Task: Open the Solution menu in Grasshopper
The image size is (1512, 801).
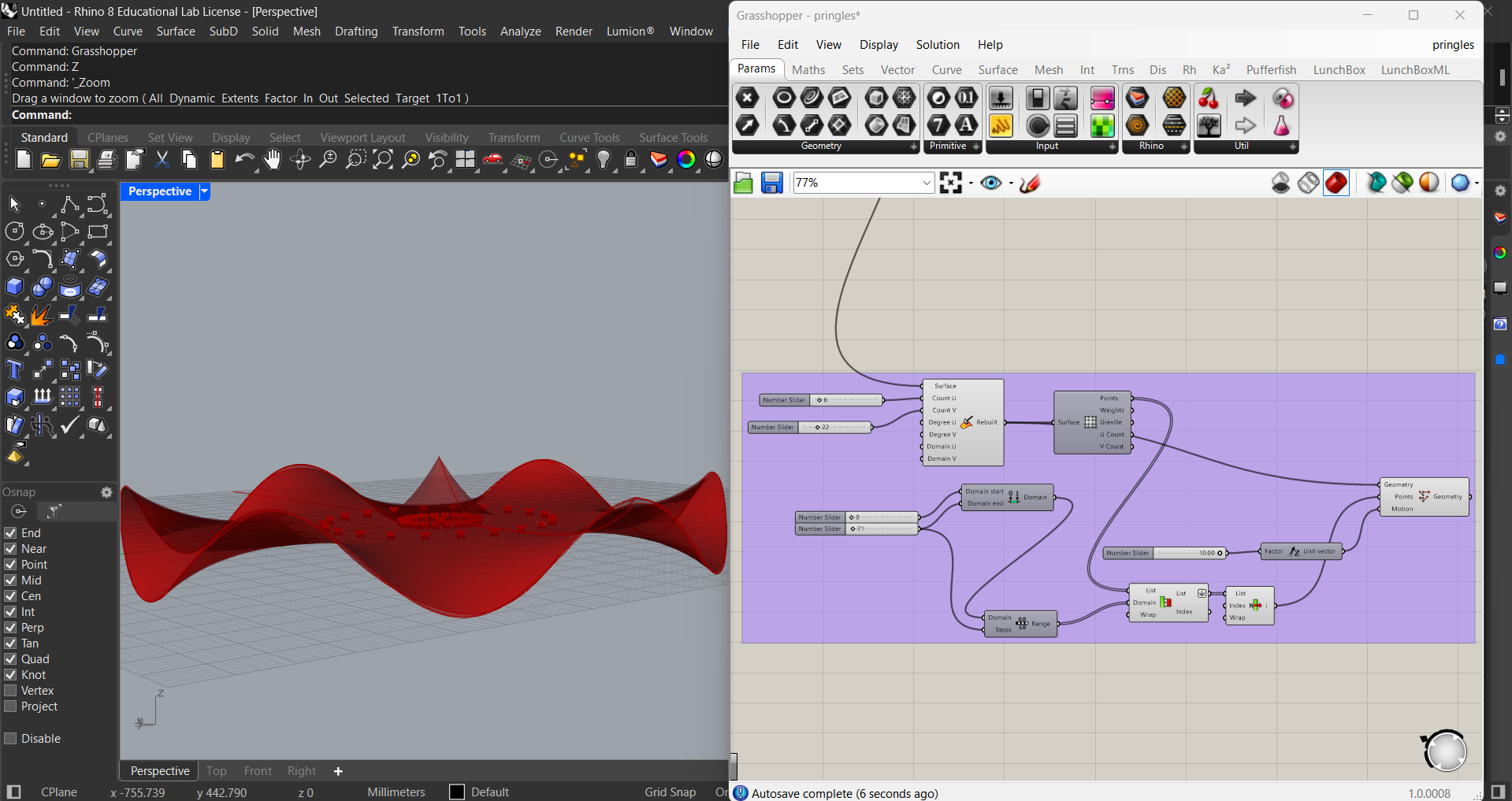Action: [x=937, y=45]
